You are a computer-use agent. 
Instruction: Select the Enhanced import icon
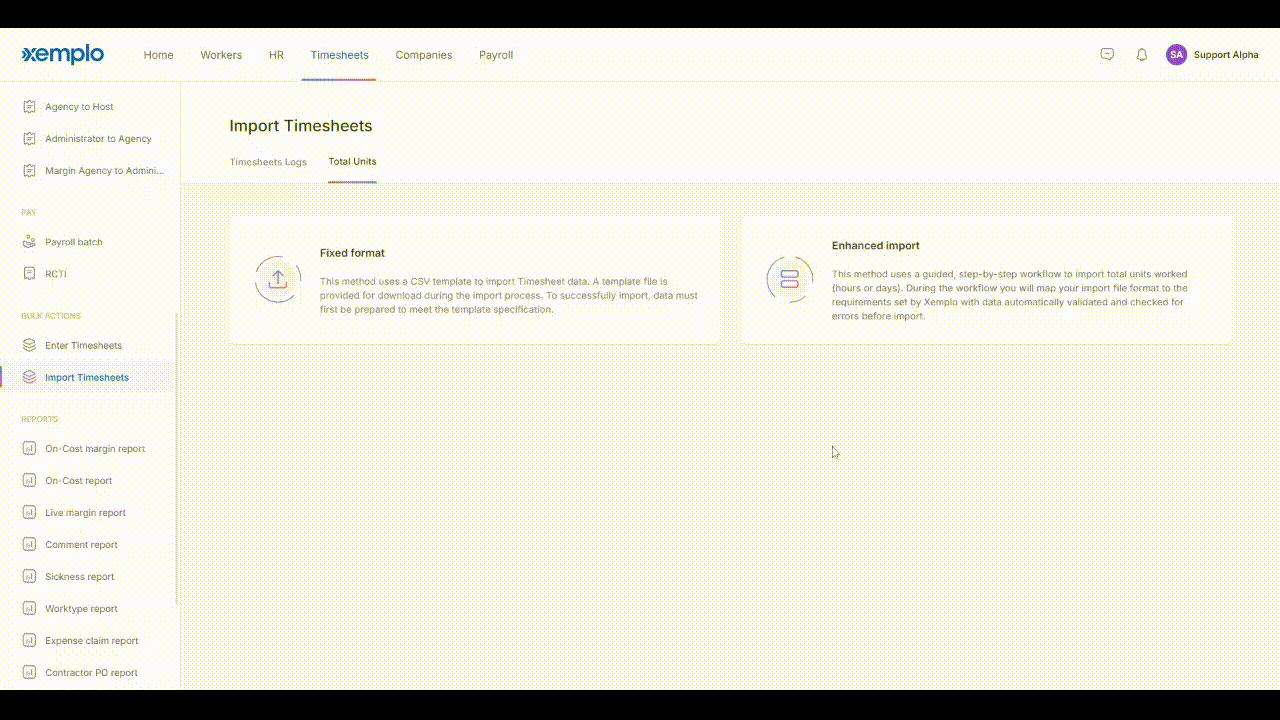(x=789, y=279)
